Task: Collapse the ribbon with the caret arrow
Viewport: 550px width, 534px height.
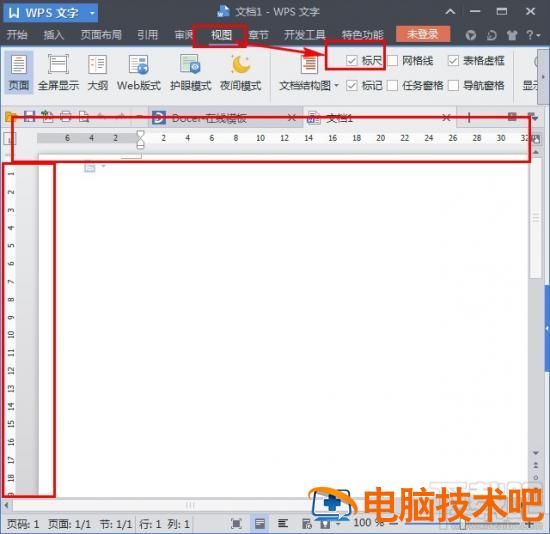Action: (x=450, y=12)
